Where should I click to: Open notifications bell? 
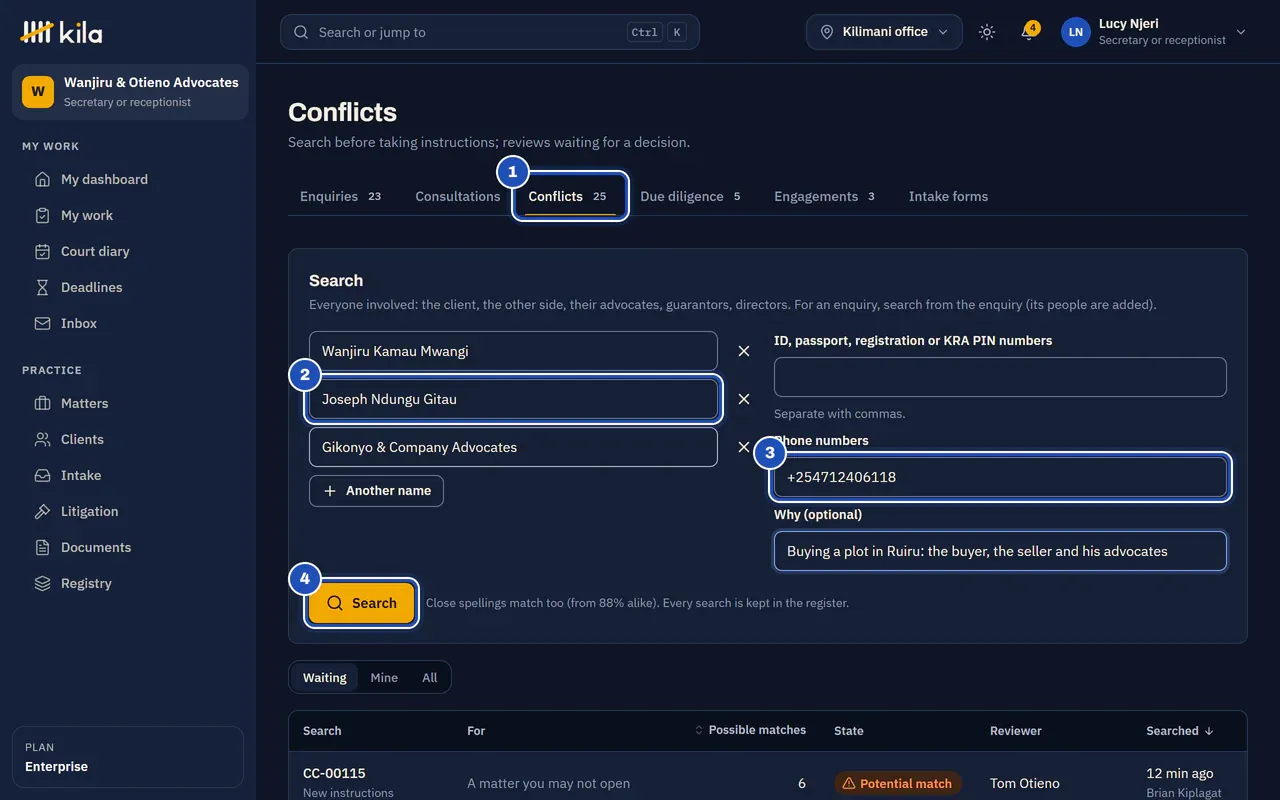pos(1028,32)
